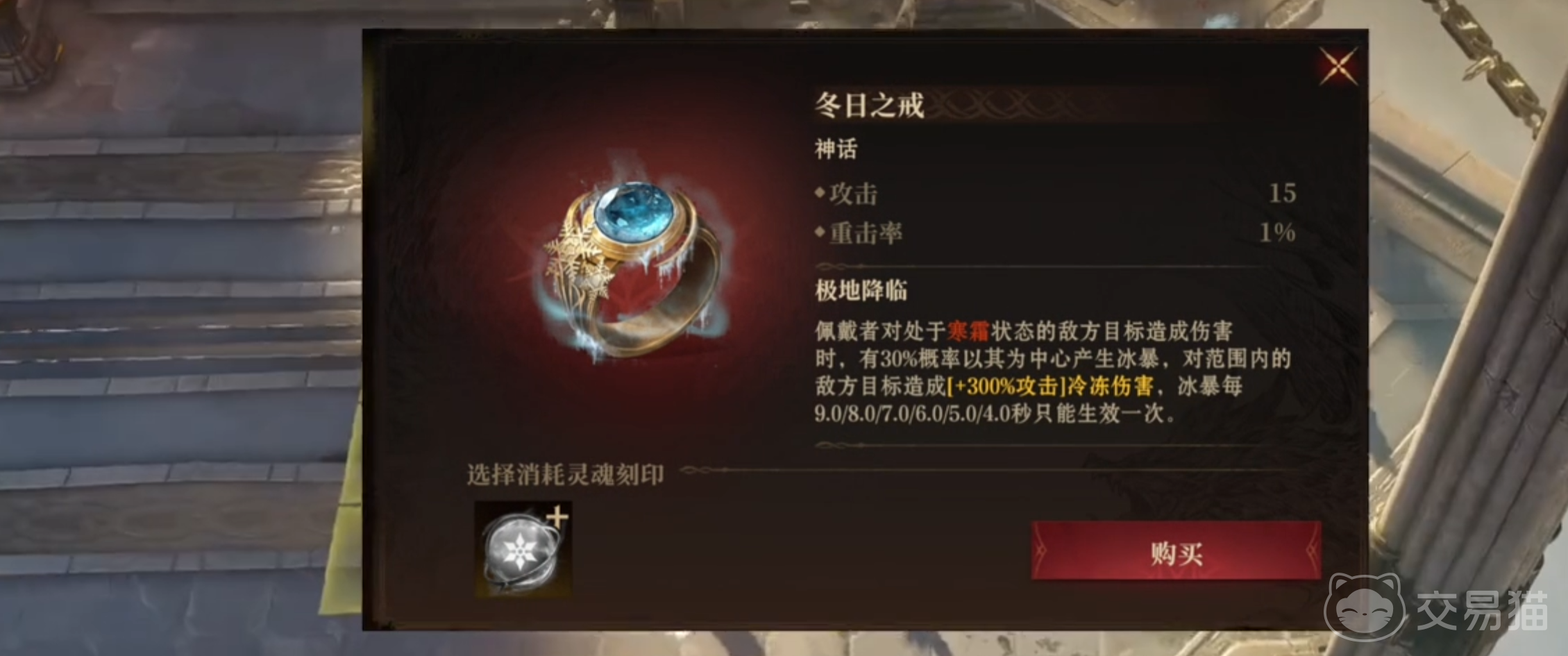Close the ring details popup

tap(1338, 67)
